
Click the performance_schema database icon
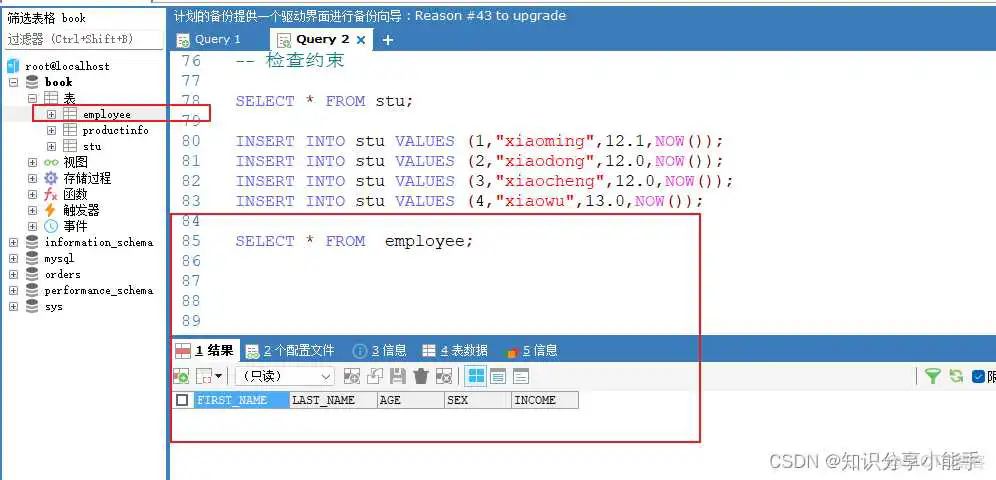pos(32,290)
